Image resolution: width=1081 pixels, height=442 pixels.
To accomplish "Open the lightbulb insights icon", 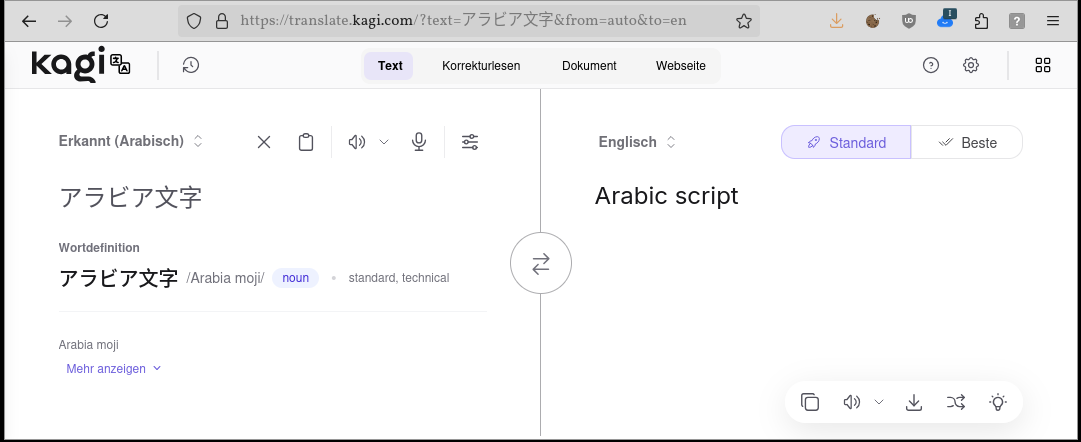I will (997, 402).
